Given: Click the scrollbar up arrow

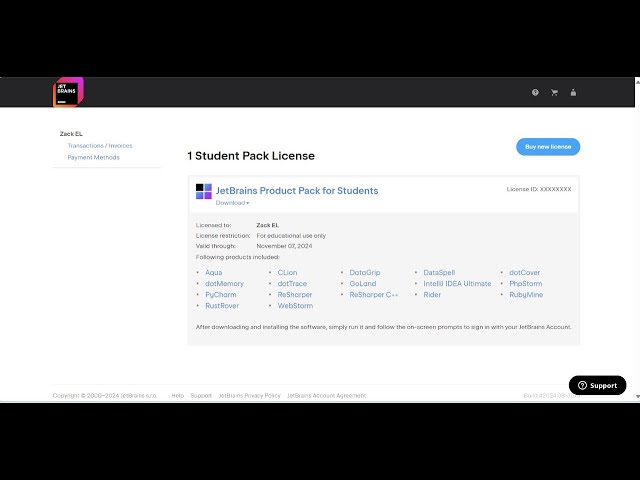Looking at the screenshot, I should 637,82.
